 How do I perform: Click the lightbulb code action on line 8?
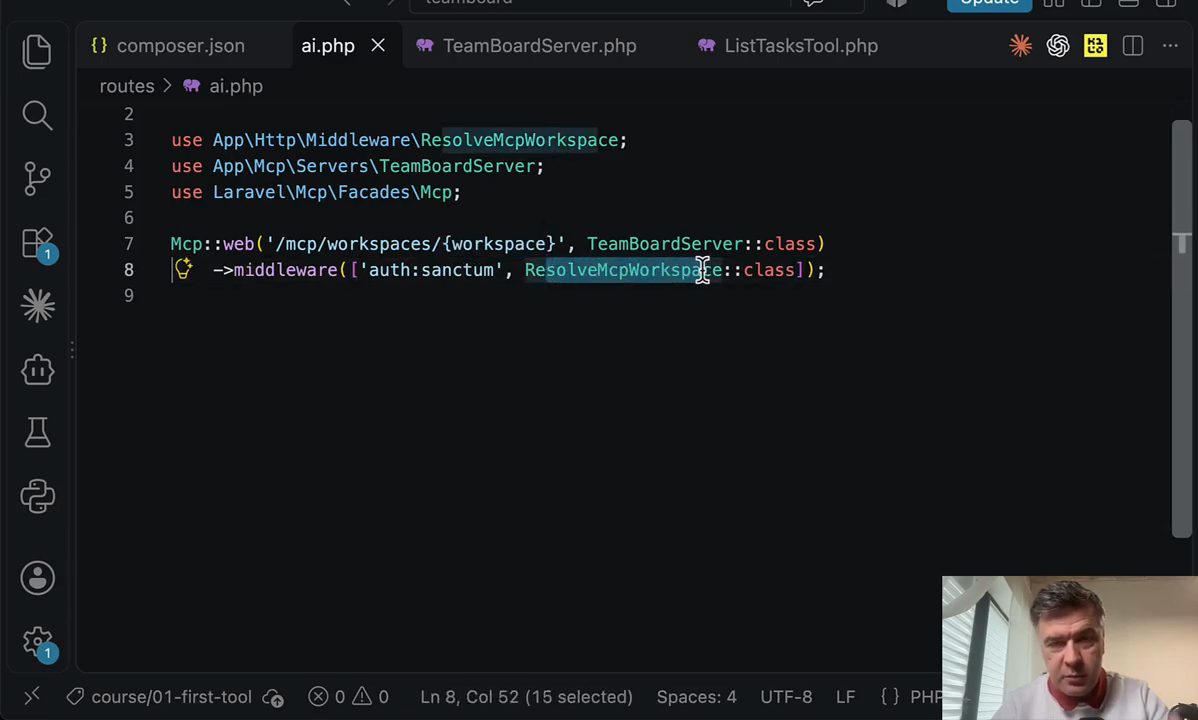click(x=183, y=268)
